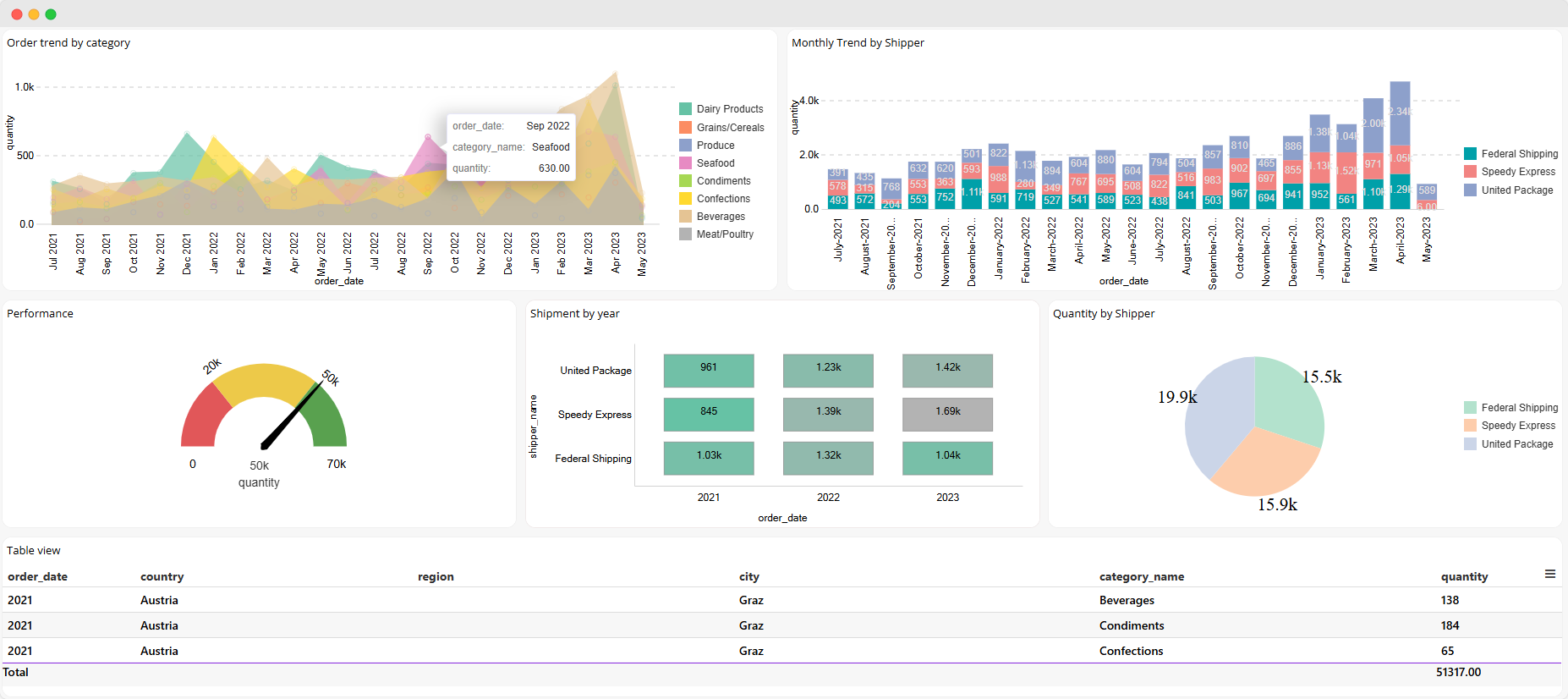Toggle Beverages legend entry

pyautogui.click(x=712, y=217)
